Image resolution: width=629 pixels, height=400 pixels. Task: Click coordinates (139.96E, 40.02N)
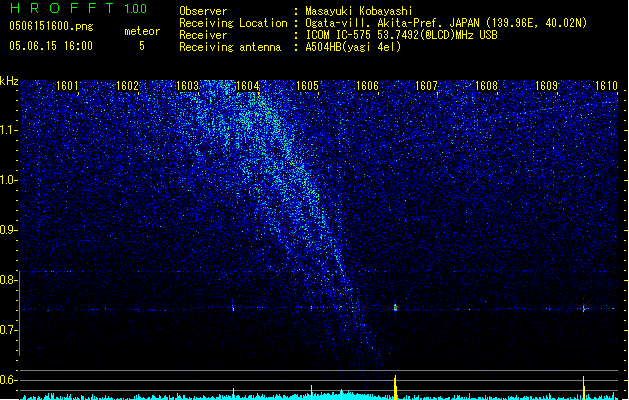(x=536, y=23)
